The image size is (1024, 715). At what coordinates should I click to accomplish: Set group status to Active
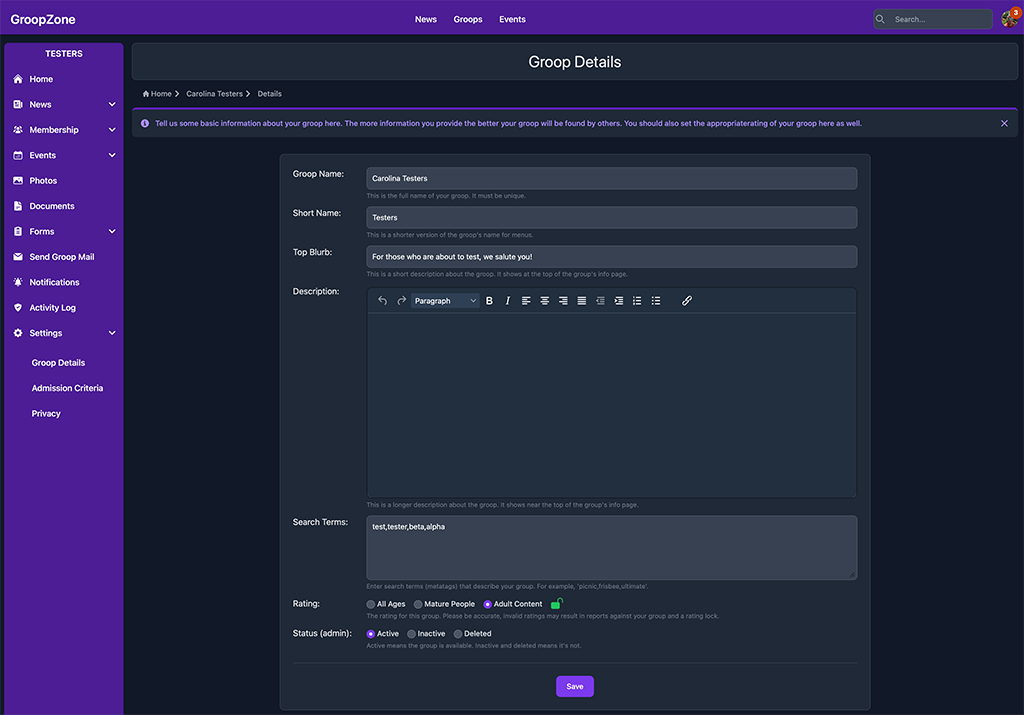(371, 634)
